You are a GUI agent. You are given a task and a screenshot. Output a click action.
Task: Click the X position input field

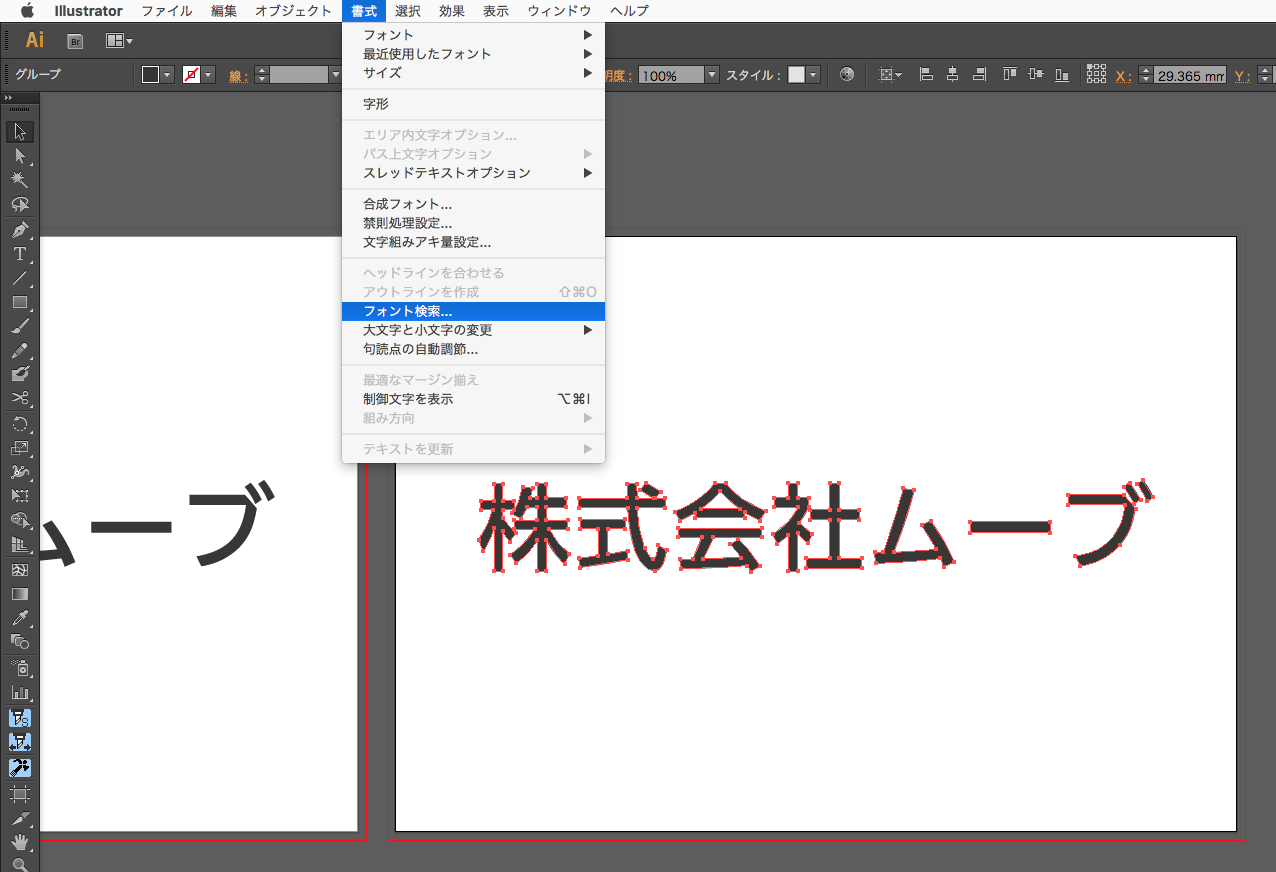click(x=1190, y=75)
